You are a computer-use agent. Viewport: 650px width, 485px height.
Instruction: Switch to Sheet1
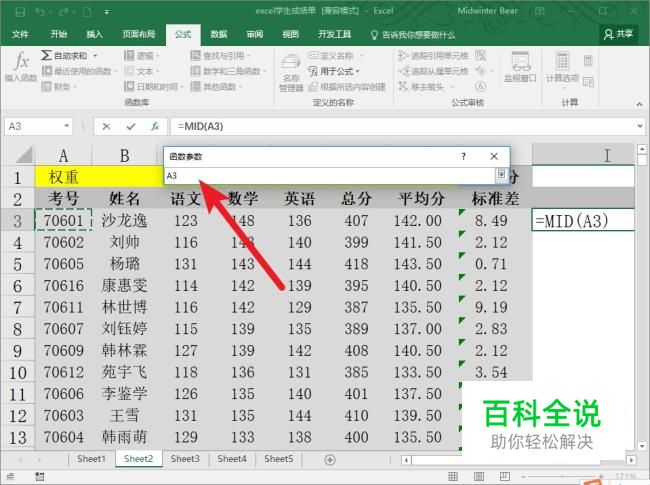coord(91,459)
